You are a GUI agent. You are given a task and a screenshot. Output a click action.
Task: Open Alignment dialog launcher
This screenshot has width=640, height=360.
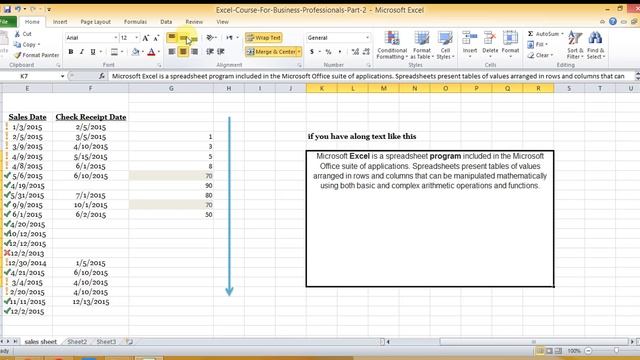[299, 65]
